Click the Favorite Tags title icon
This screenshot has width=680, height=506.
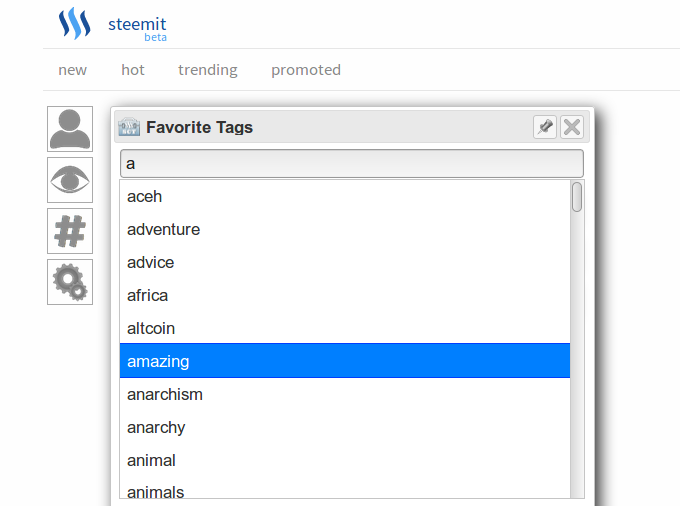point(129,127)
